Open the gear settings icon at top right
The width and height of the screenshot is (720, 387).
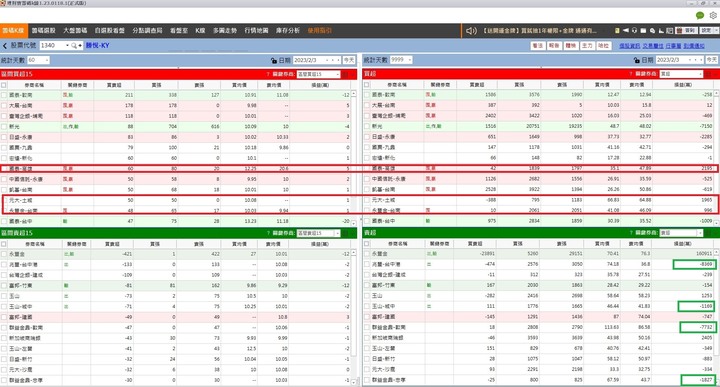[713, 16]
